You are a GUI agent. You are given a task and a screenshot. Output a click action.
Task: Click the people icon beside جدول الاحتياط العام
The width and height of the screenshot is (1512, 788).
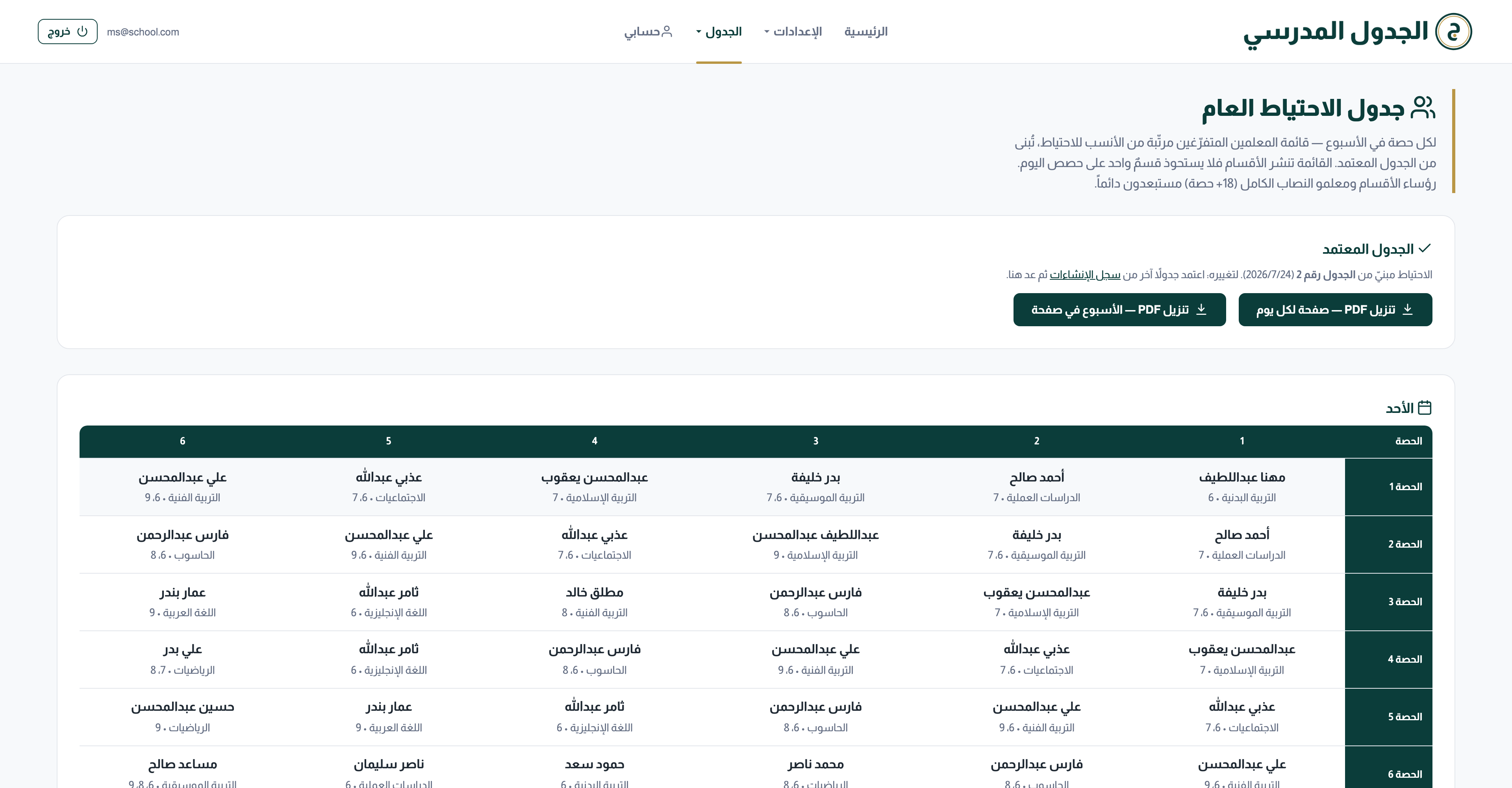(1423, 108)
